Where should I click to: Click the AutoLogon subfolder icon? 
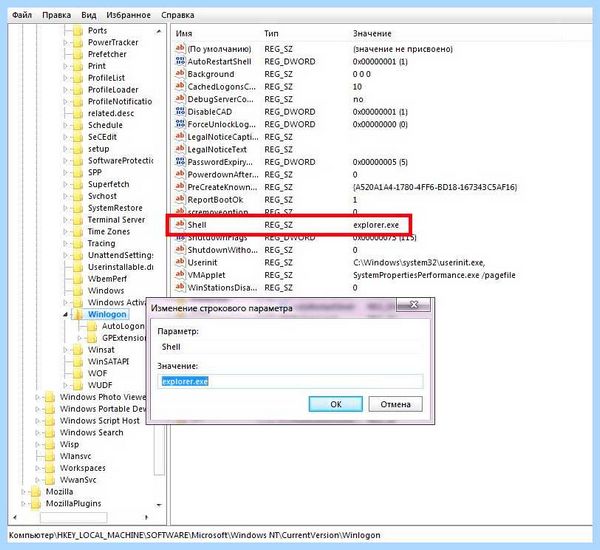(x=92, y=326)
